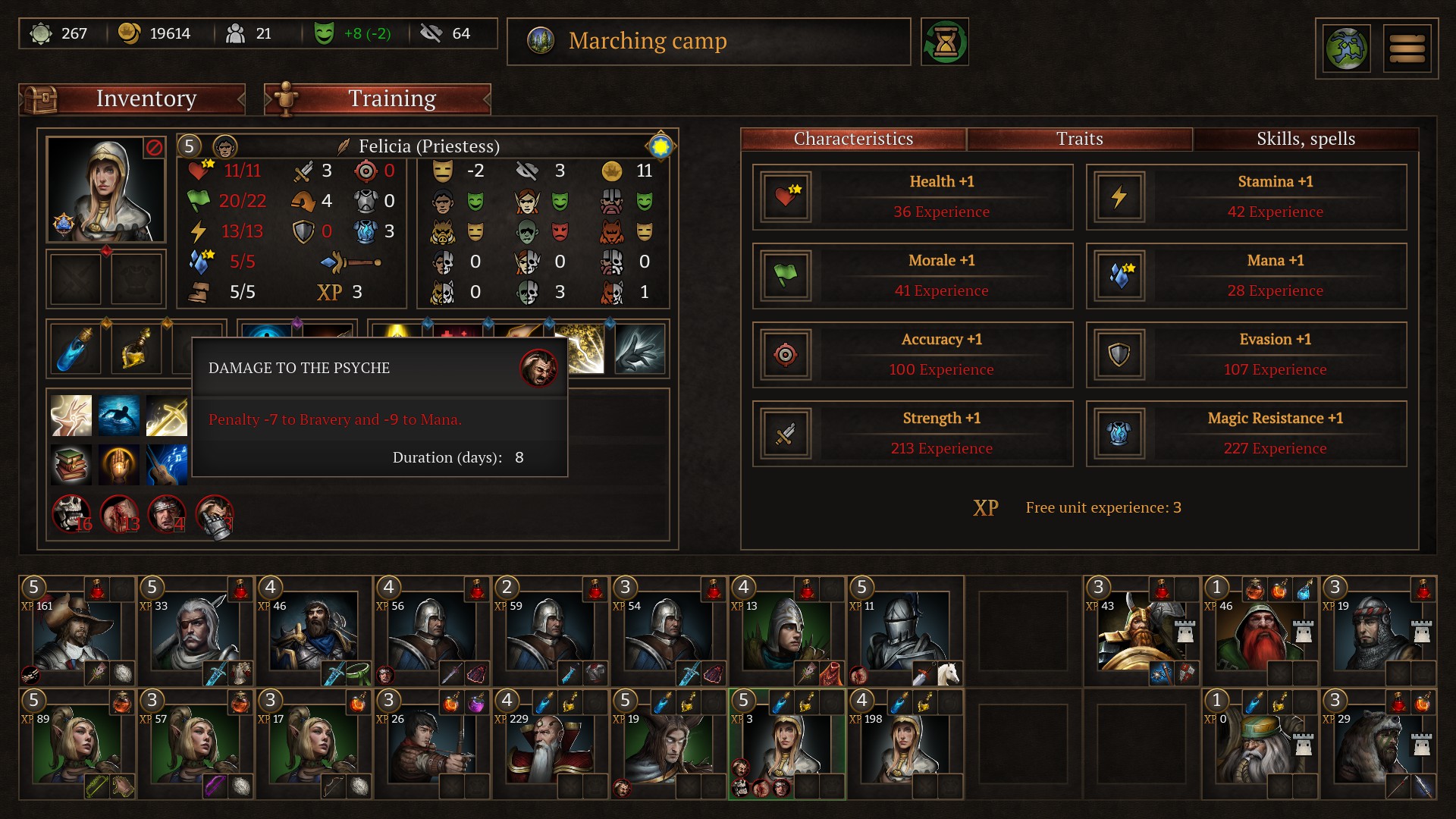
Task: Click the hourglass end turn icon
Action: [x=945, y=42]
